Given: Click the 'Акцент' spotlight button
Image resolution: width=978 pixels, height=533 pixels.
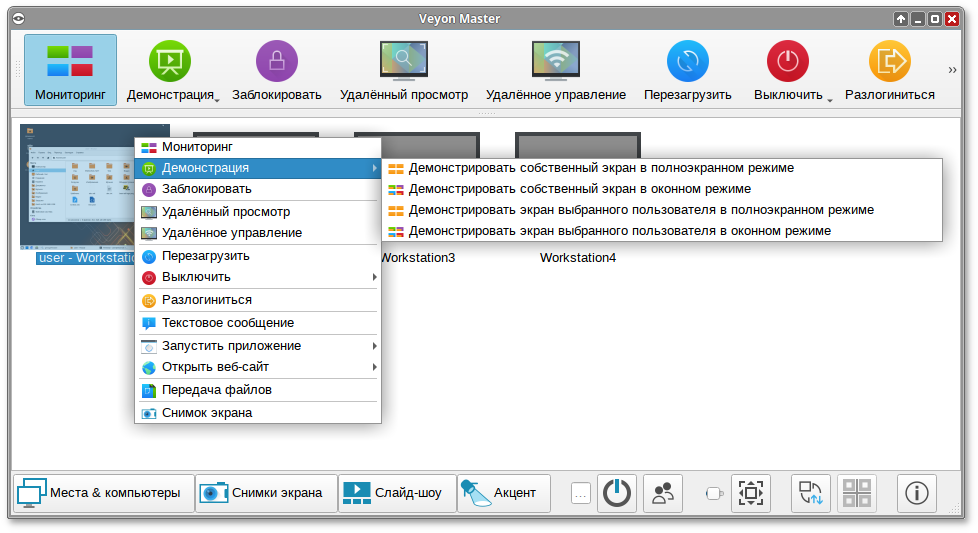Looking at the screenshot, I should [503, 493].
